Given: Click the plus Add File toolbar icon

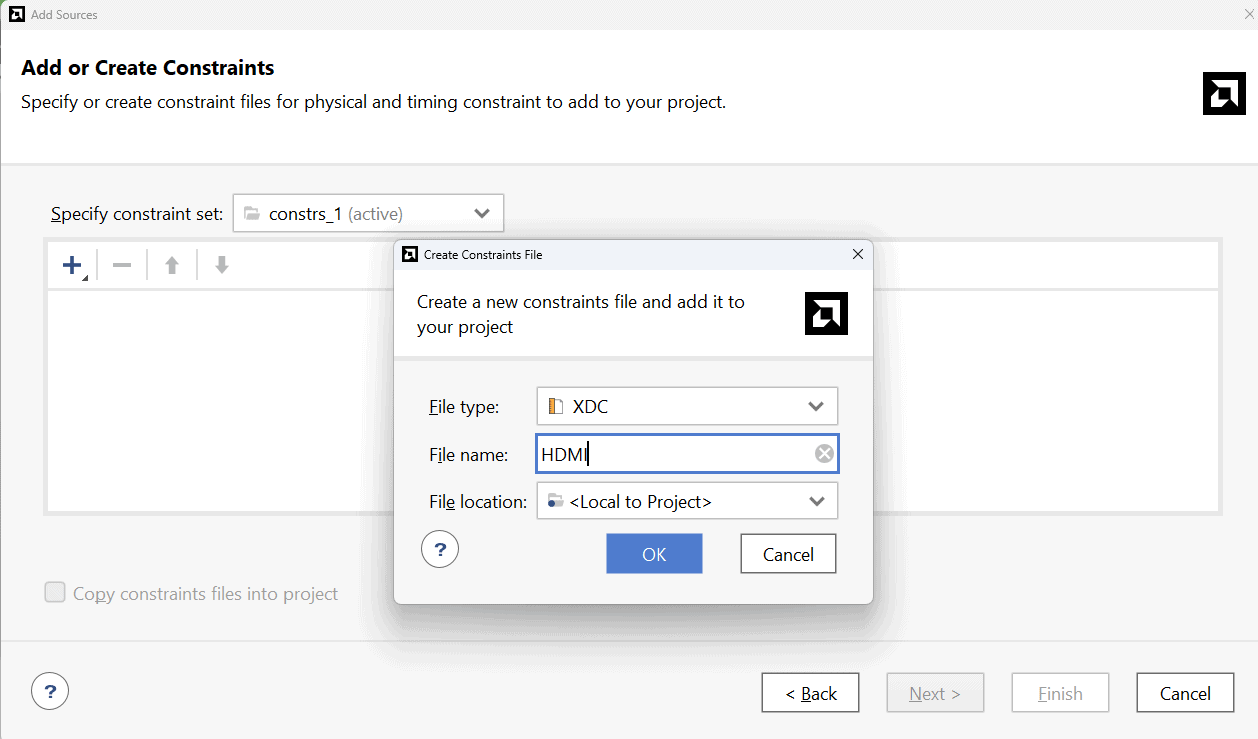Looking at the screenshot, I should pos(73,266).
